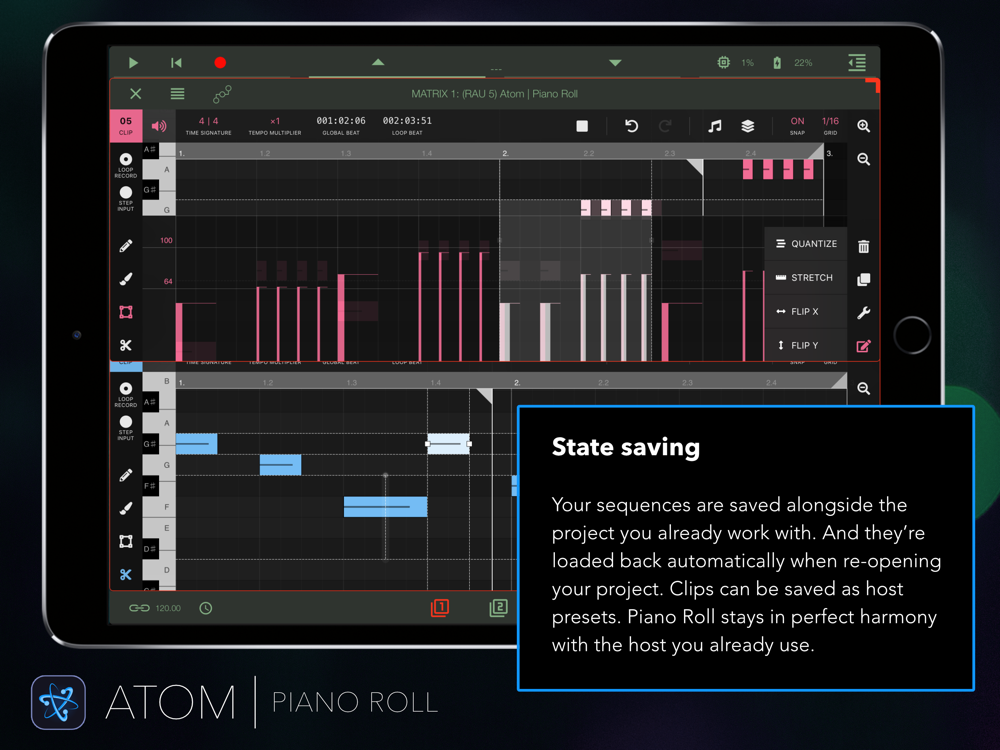Zoom out on the upper piano roll
Image resolution: width=1000 pixels, height=750 pixels.
click(x=864, y=159)
